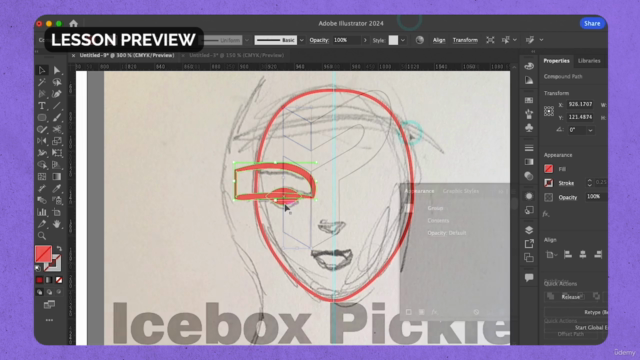Select the Paintbrush tool
640x360 pixels.
point(57,118)
